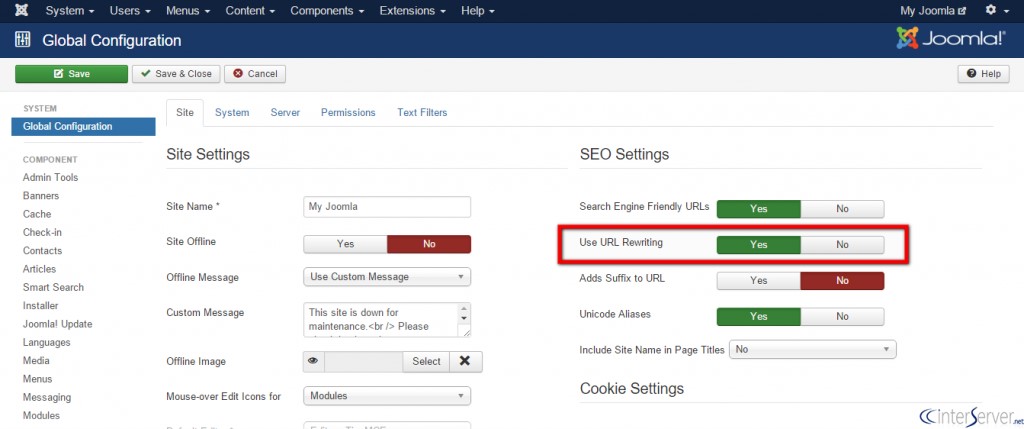Open Articles in sidebar
This screenshot has width=1024, height=429.
tap(39, 269)
